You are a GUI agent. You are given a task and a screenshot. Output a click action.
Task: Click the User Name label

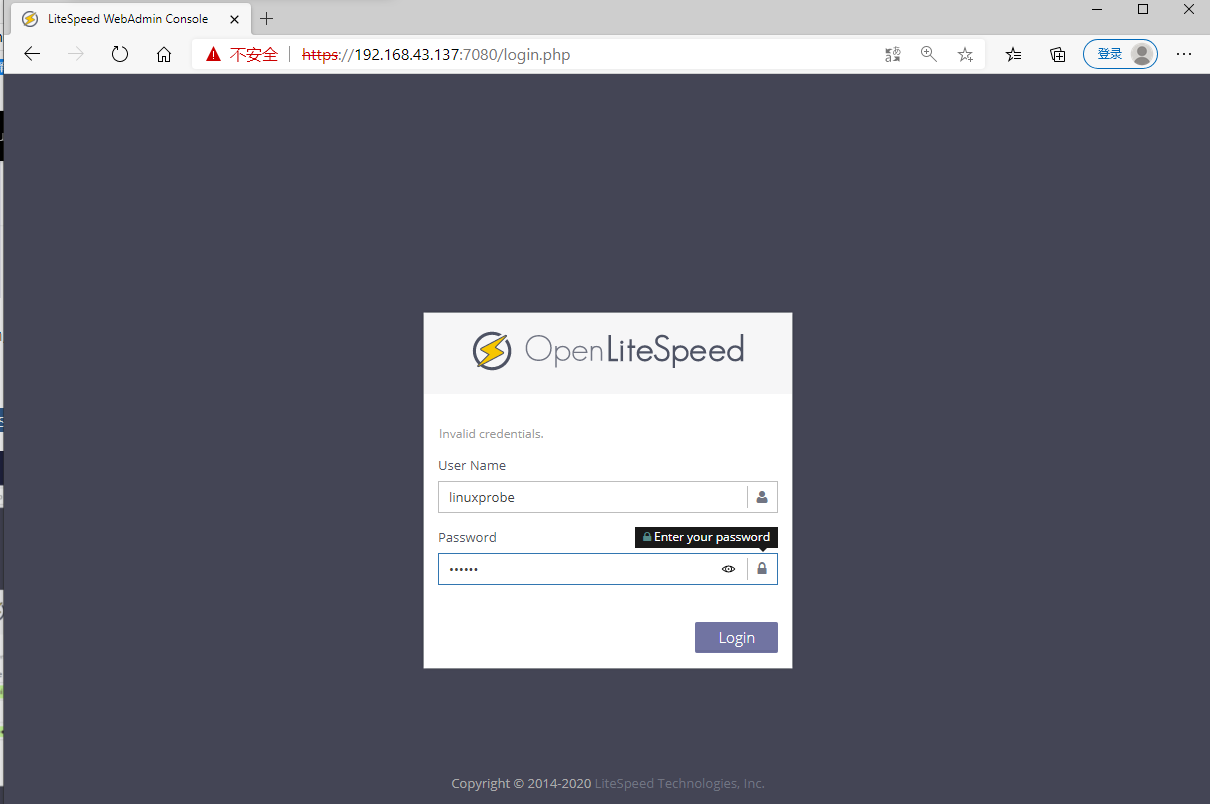(472, 465)
